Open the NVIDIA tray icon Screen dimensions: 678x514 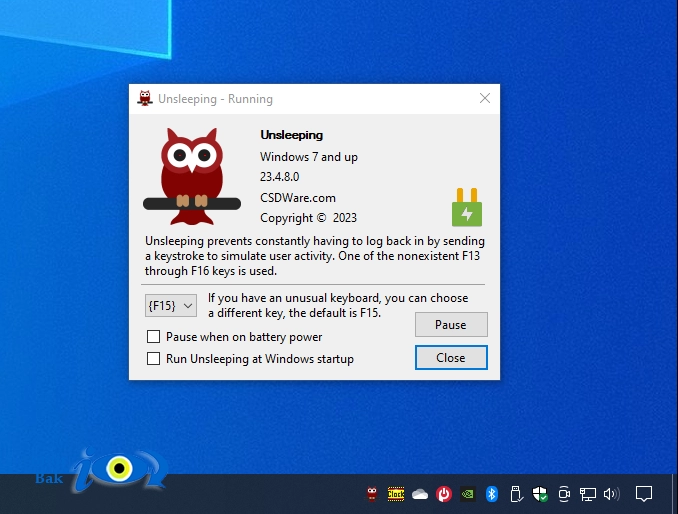click(x=467, y=494)
